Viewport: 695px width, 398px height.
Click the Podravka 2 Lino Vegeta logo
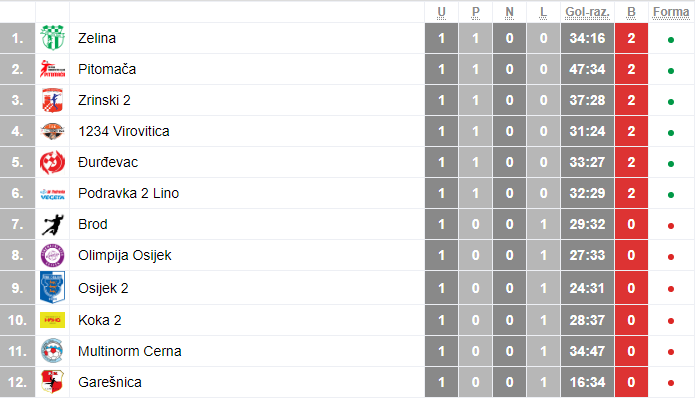[52, 194]
